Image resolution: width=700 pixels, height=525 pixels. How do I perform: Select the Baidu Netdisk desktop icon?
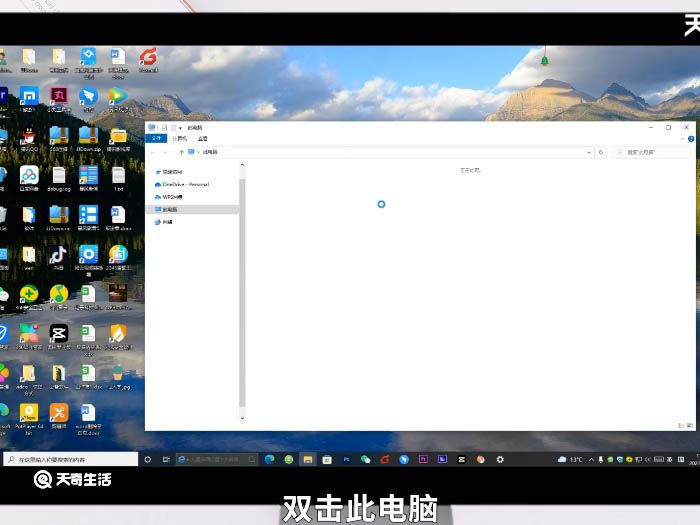pyautogui.click(x=29, y=178)
